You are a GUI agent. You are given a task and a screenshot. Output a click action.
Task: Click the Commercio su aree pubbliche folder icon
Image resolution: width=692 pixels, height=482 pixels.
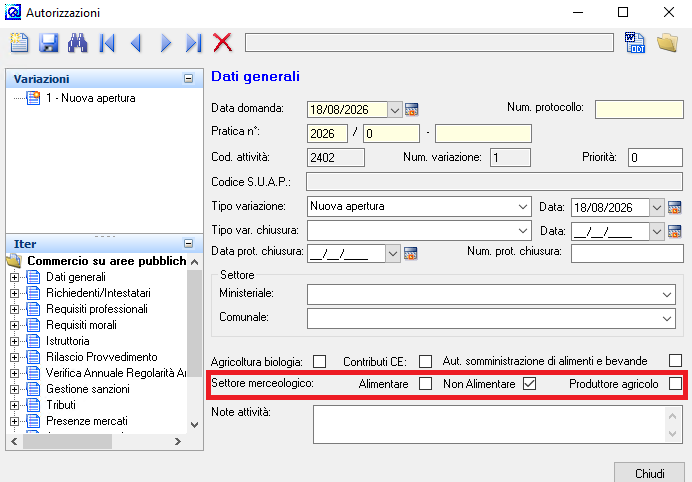tap(15, 261)
